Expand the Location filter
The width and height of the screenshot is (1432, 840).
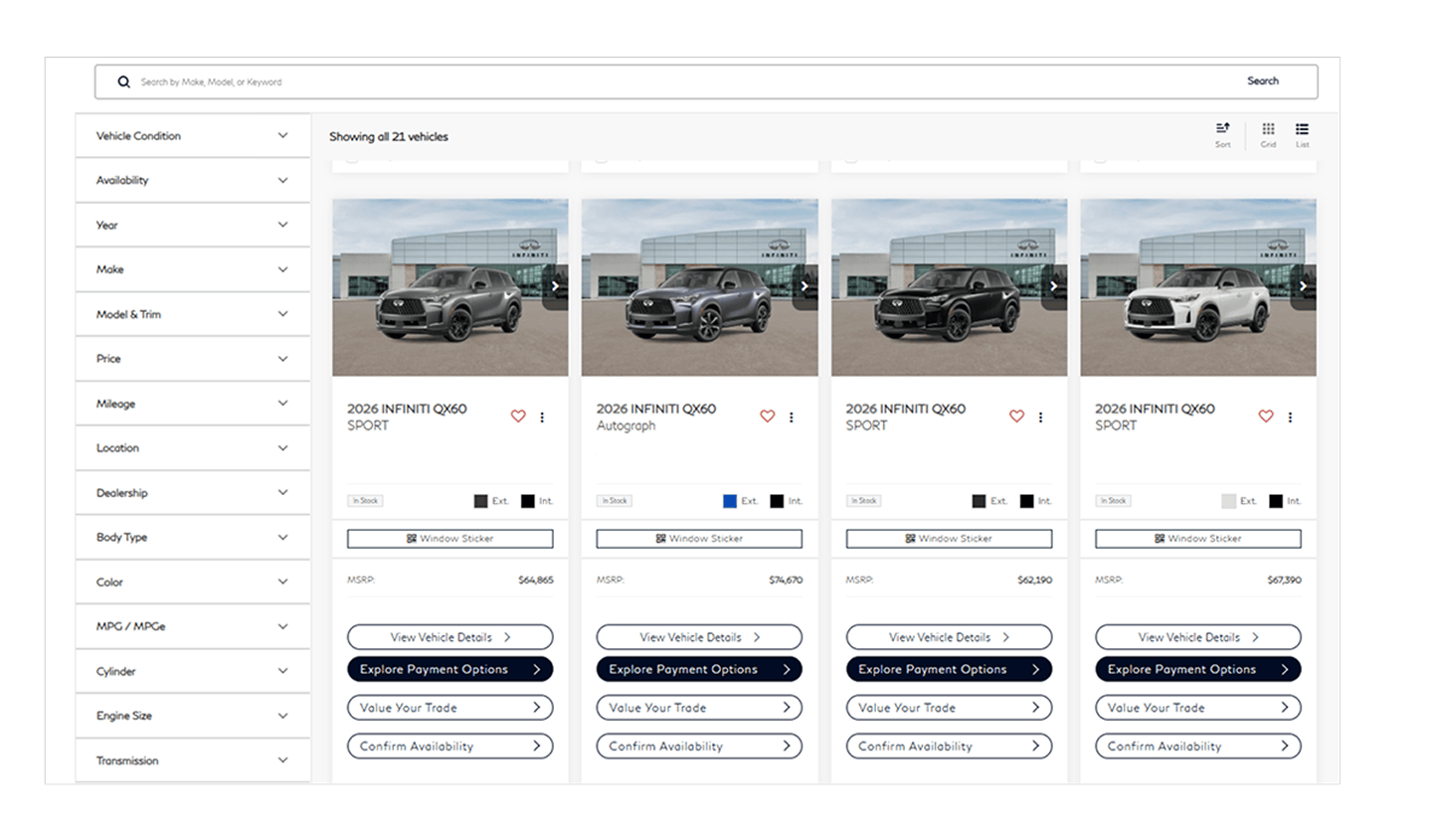point(193,448)
